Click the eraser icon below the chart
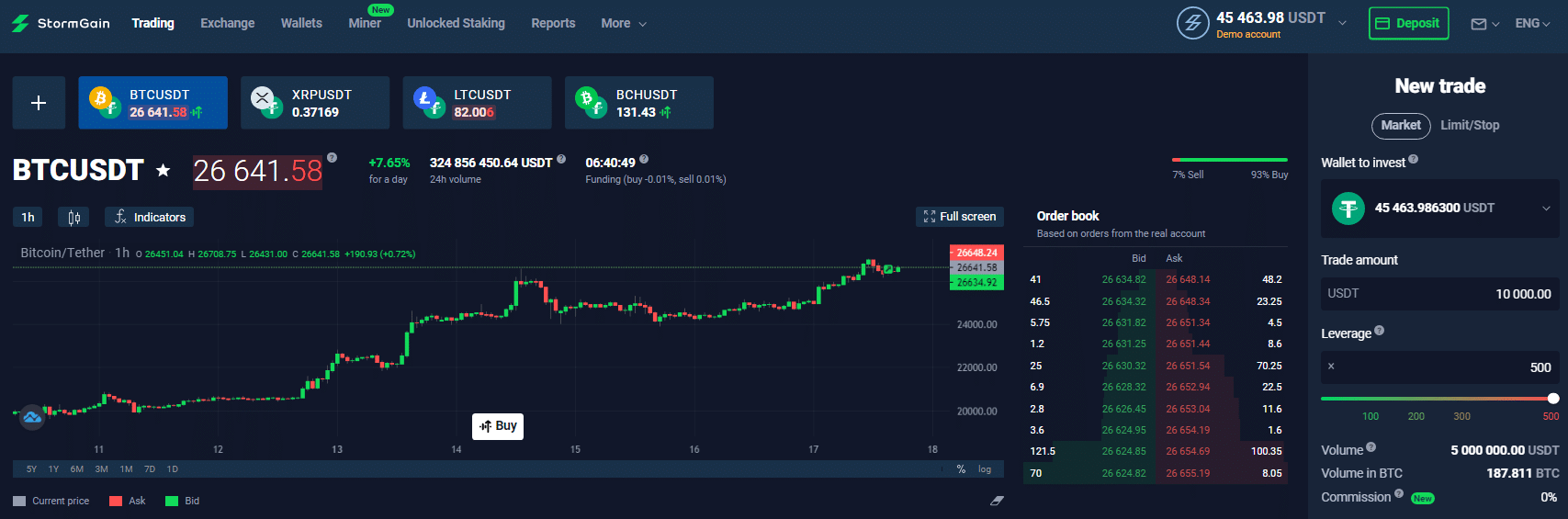The image size is (1568, 519). click(x=997, y=501)
